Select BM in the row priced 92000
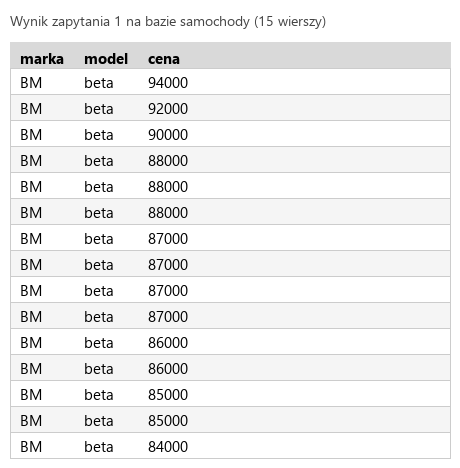 [31, 109]
